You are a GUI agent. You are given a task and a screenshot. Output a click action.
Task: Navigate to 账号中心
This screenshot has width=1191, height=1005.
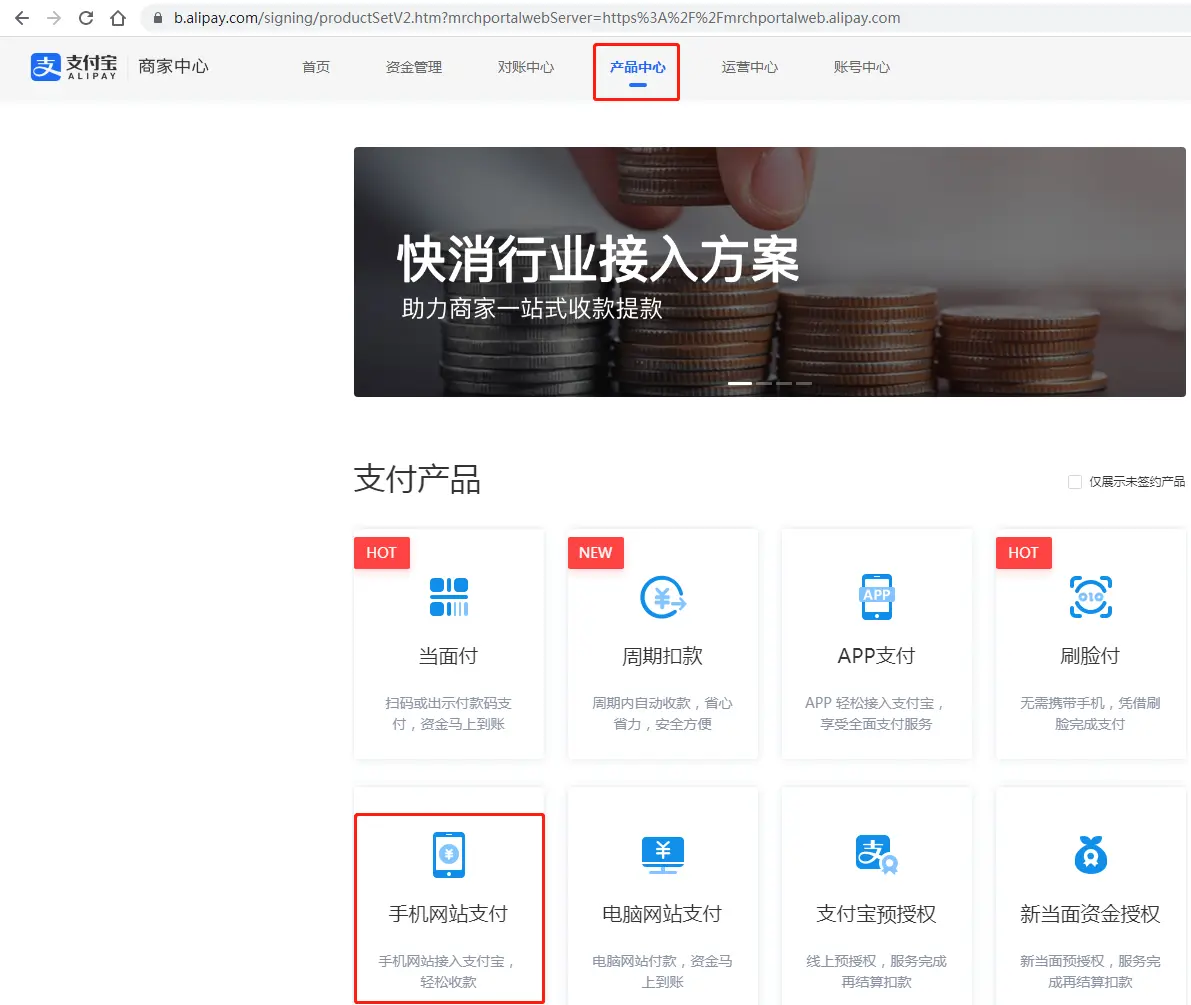[862, 68]
